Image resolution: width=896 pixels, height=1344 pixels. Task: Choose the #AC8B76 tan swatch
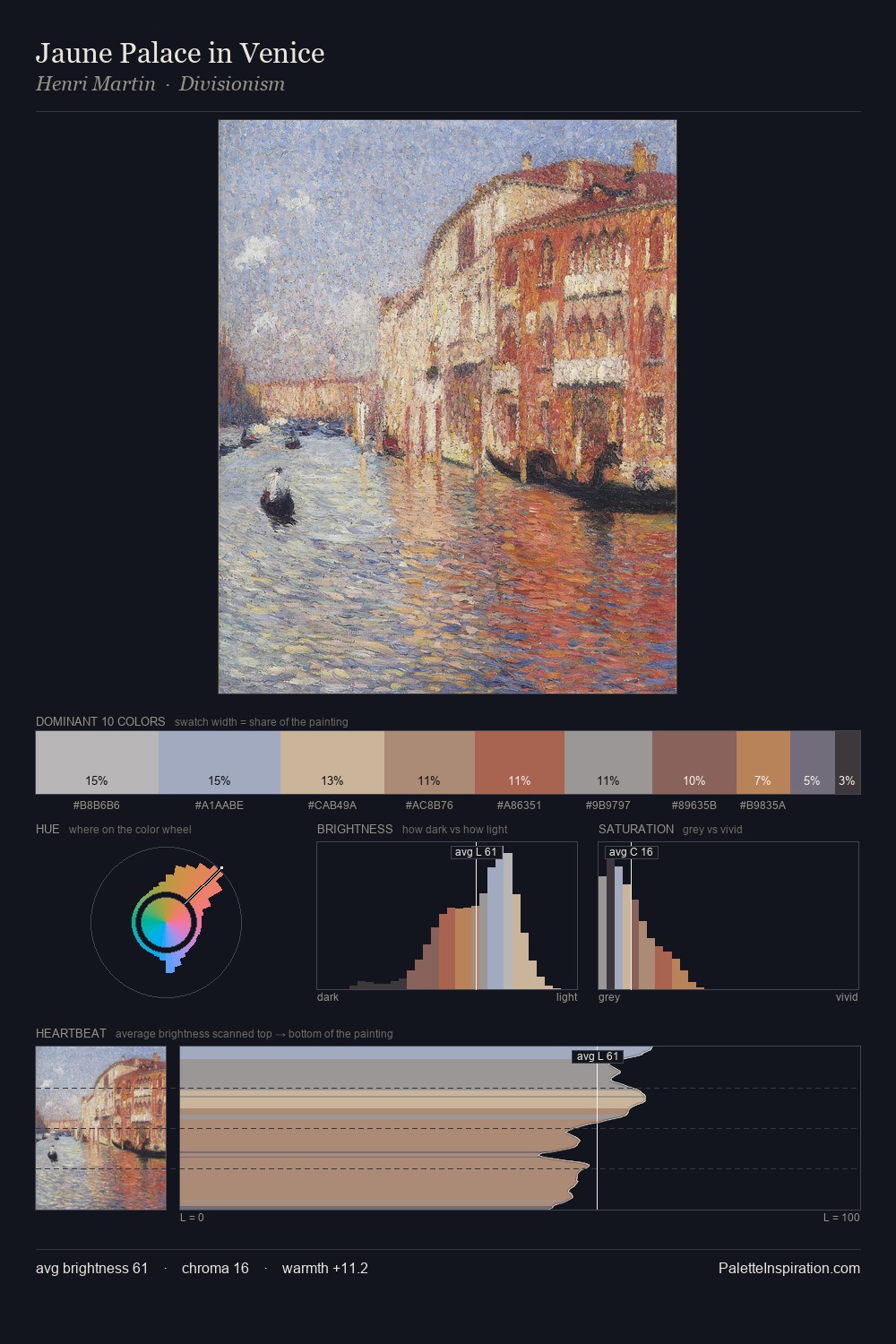coord(429,762)
